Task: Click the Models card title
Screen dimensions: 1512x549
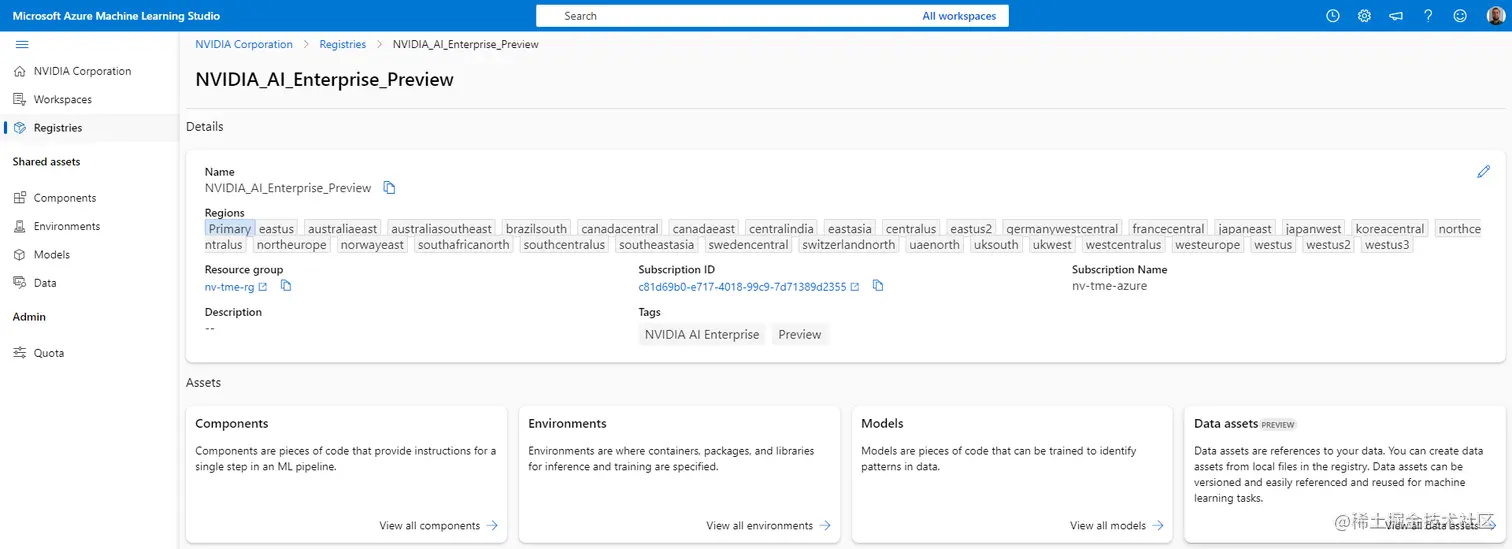Action: coord(882,424)
